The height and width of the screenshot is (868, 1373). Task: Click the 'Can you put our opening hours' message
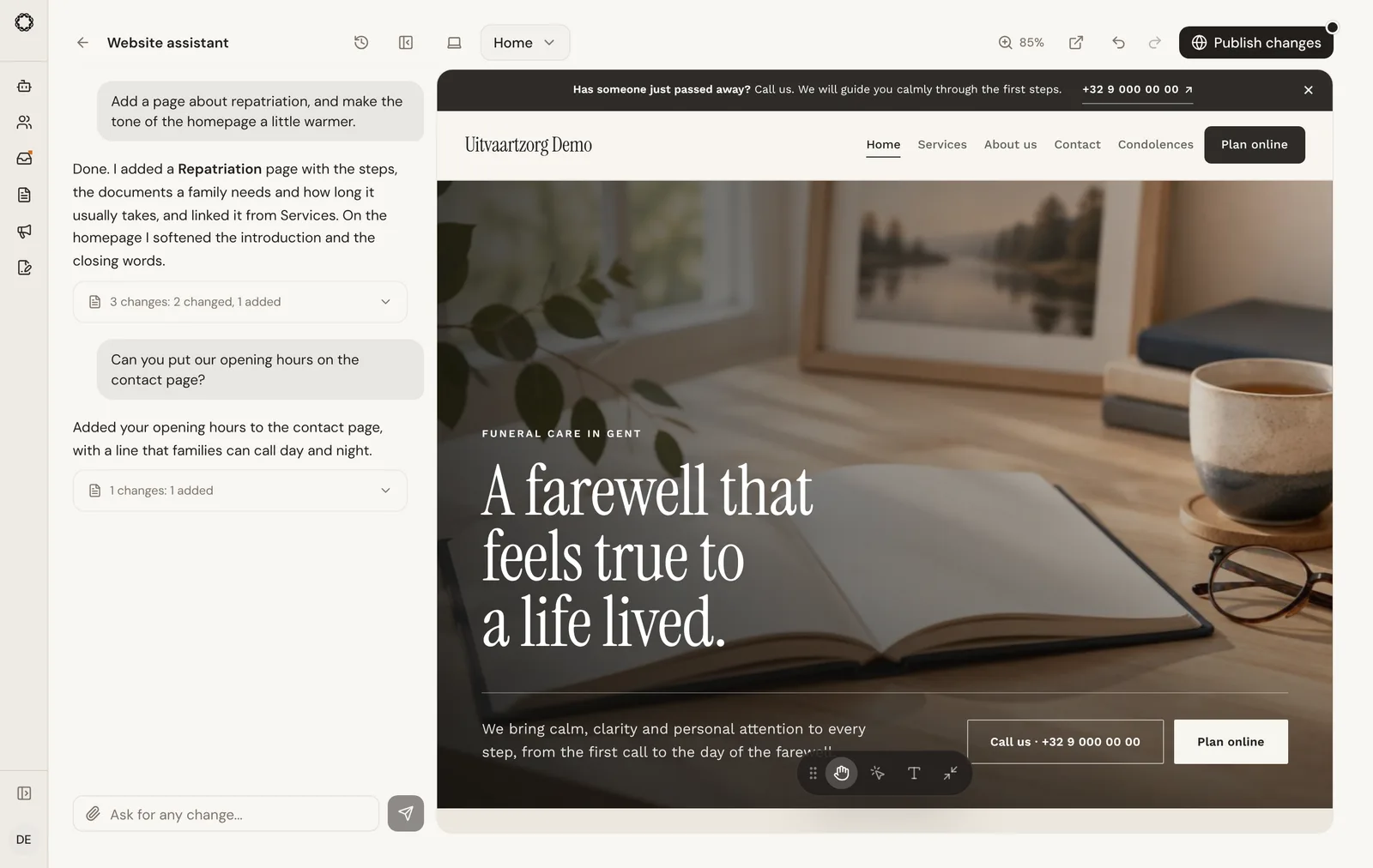[260, 370]
